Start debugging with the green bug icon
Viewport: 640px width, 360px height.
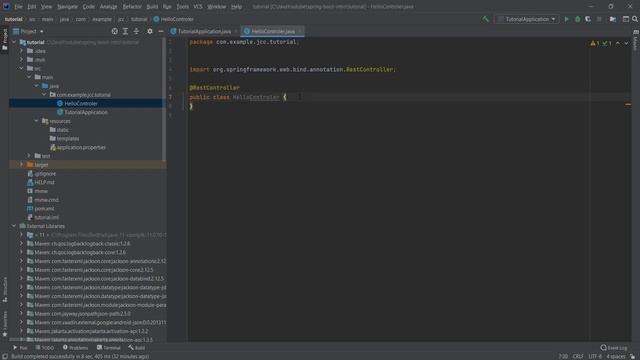[578, 19]
